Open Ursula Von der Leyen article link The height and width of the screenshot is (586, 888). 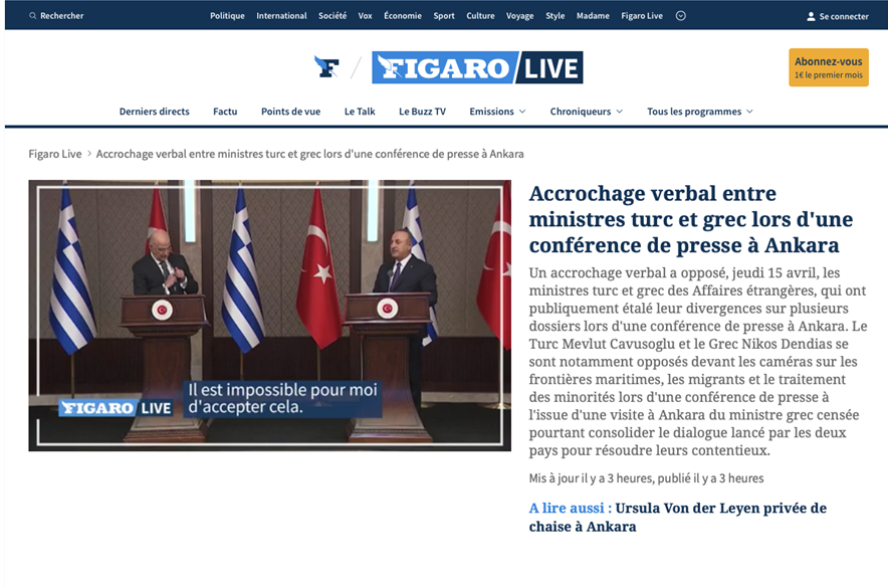click(677, 517)
